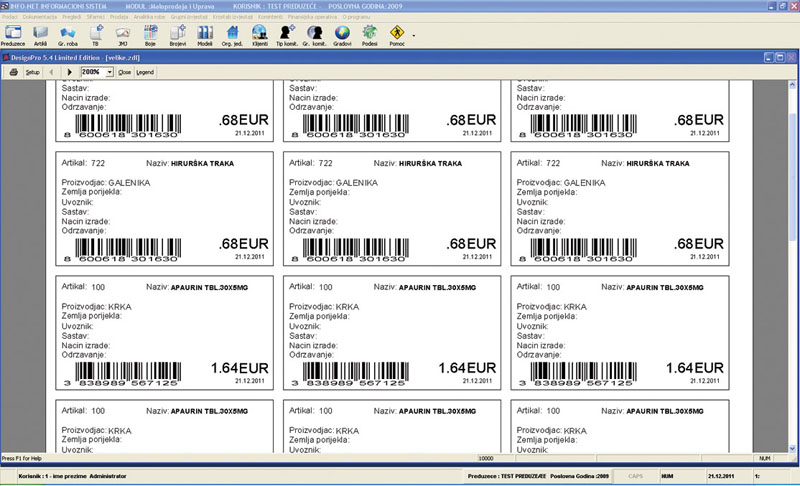The image size is (800, 486).
Task: Open the Org. jed. house icon
Action: tap(232, 35)
